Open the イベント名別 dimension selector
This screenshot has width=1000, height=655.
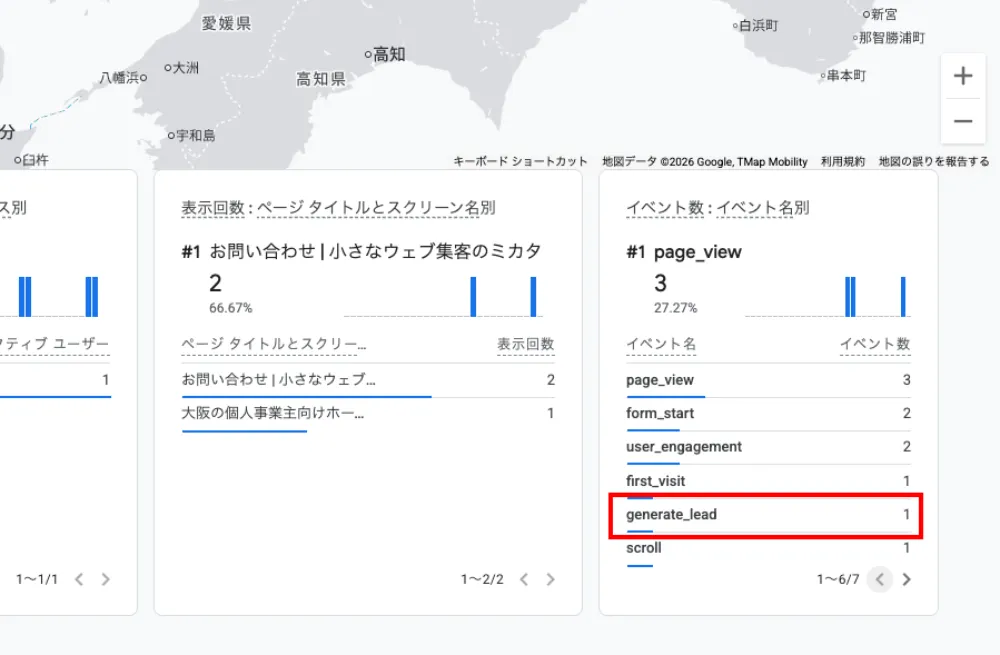click(763, 208)
